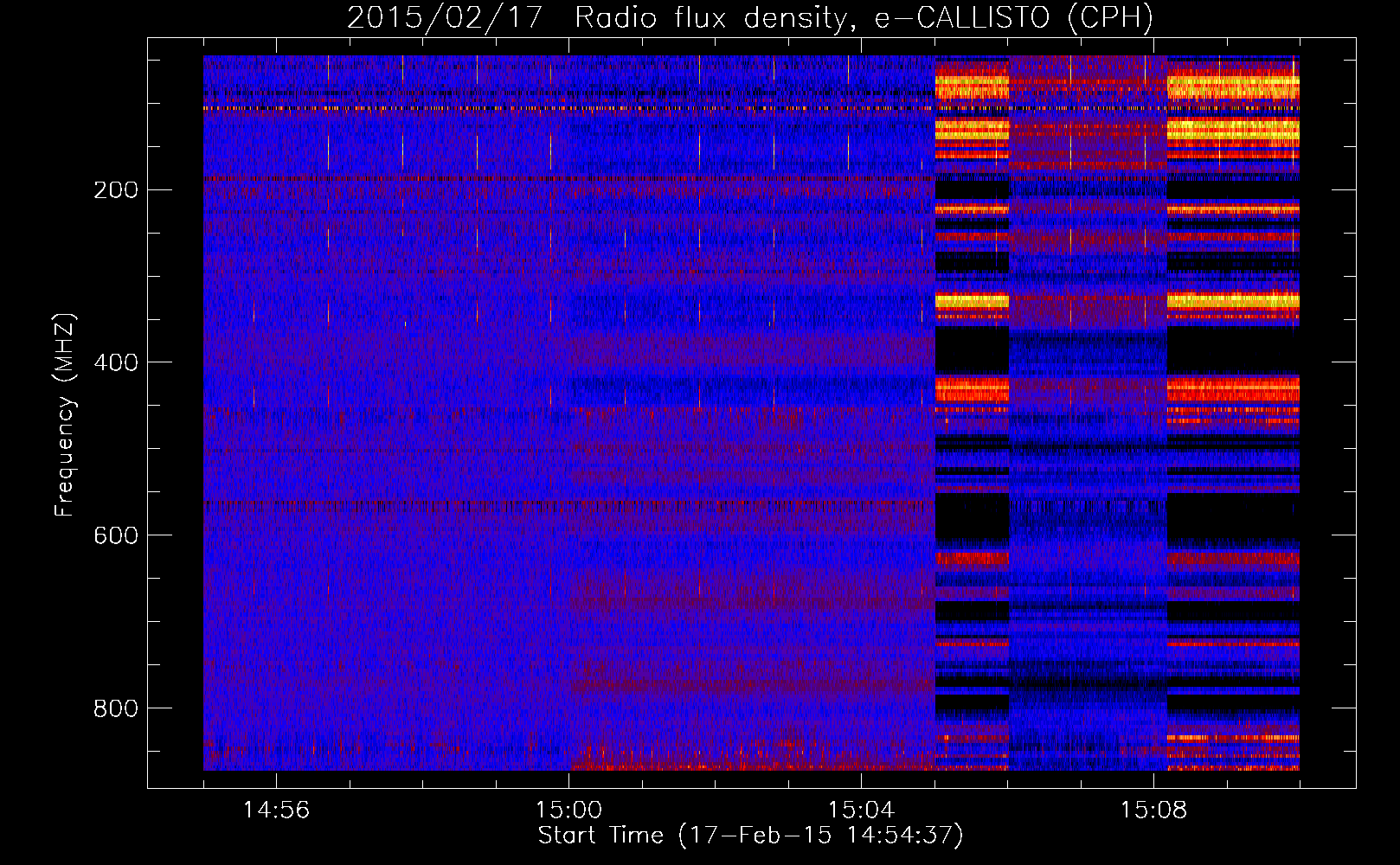The width and height of the screenshot is (1400, 865).
Task: Click the 600 frequency tick label
Action: (116, 535)
